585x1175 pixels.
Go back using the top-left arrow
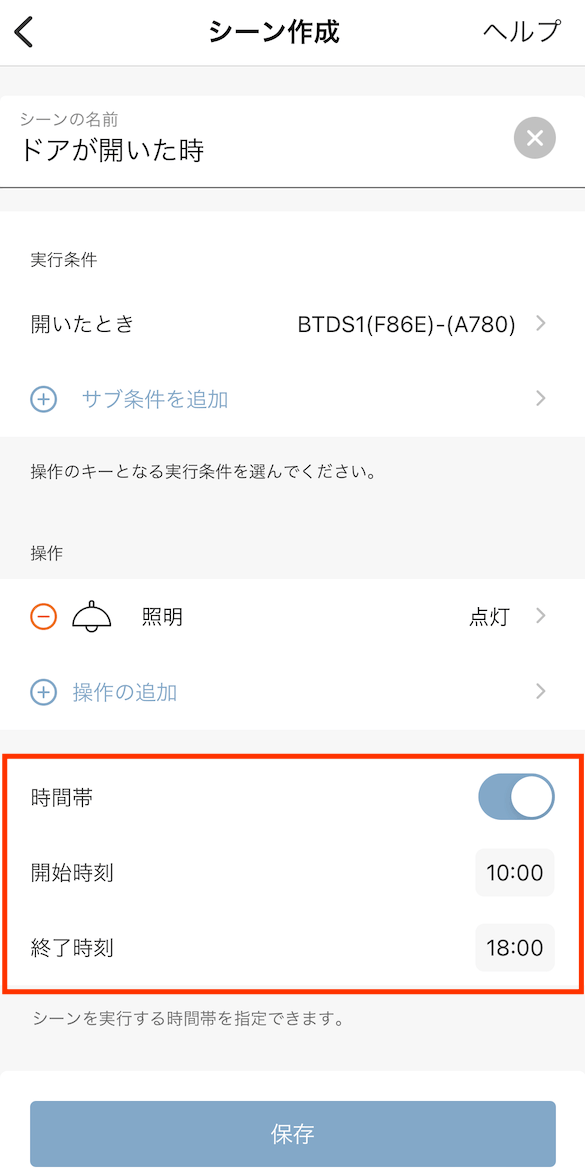pyautogui.click(x=24, y=32)
